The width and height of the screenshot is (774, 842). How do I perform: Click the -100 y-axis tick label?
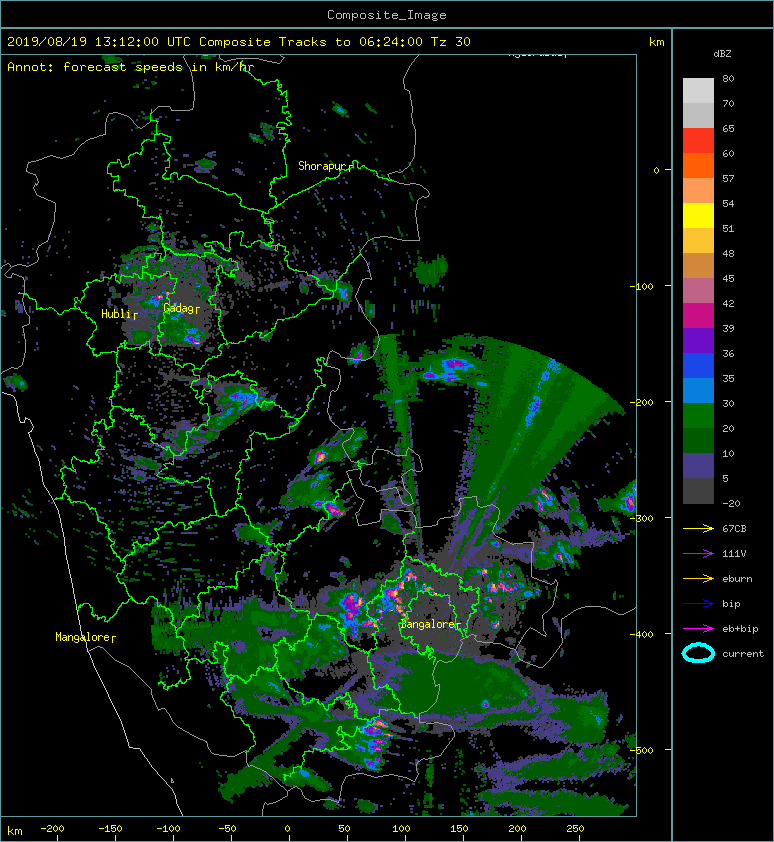641,286
